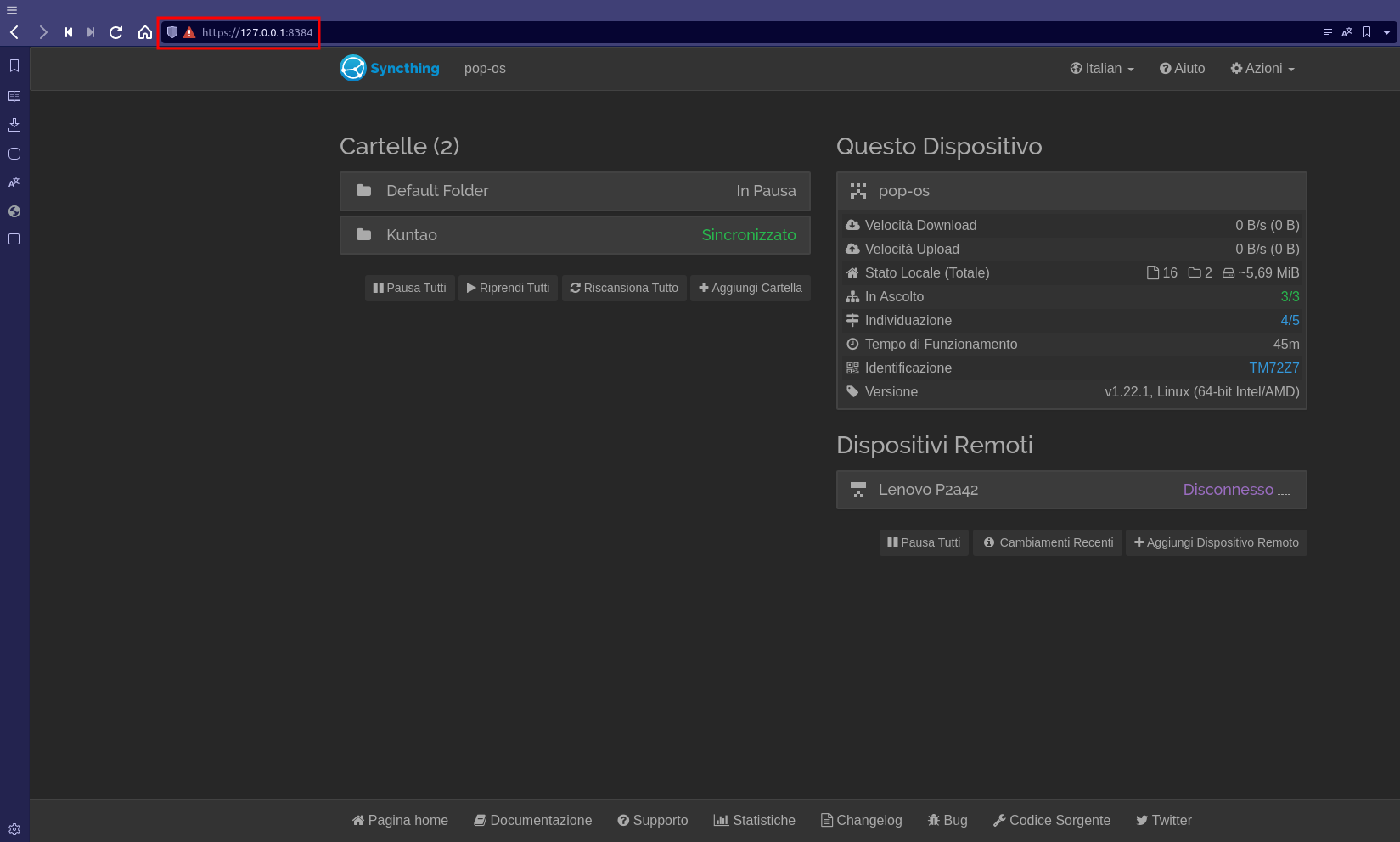The height and width of the screenshot is (842, 1400).
Task: Expand the Default Folder row
Action: (575, 191)
